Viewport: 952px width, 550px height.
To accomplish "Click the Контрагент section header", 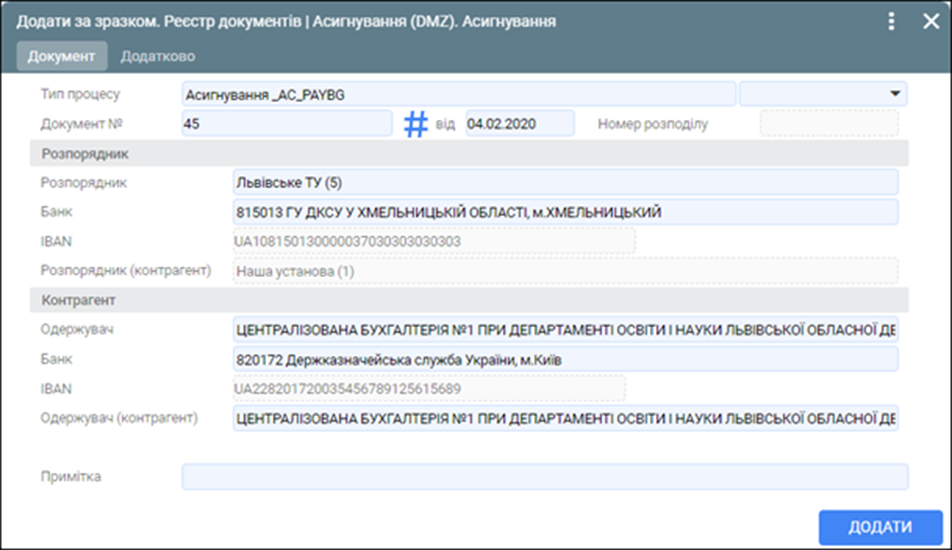I will [x=469, y=300].
